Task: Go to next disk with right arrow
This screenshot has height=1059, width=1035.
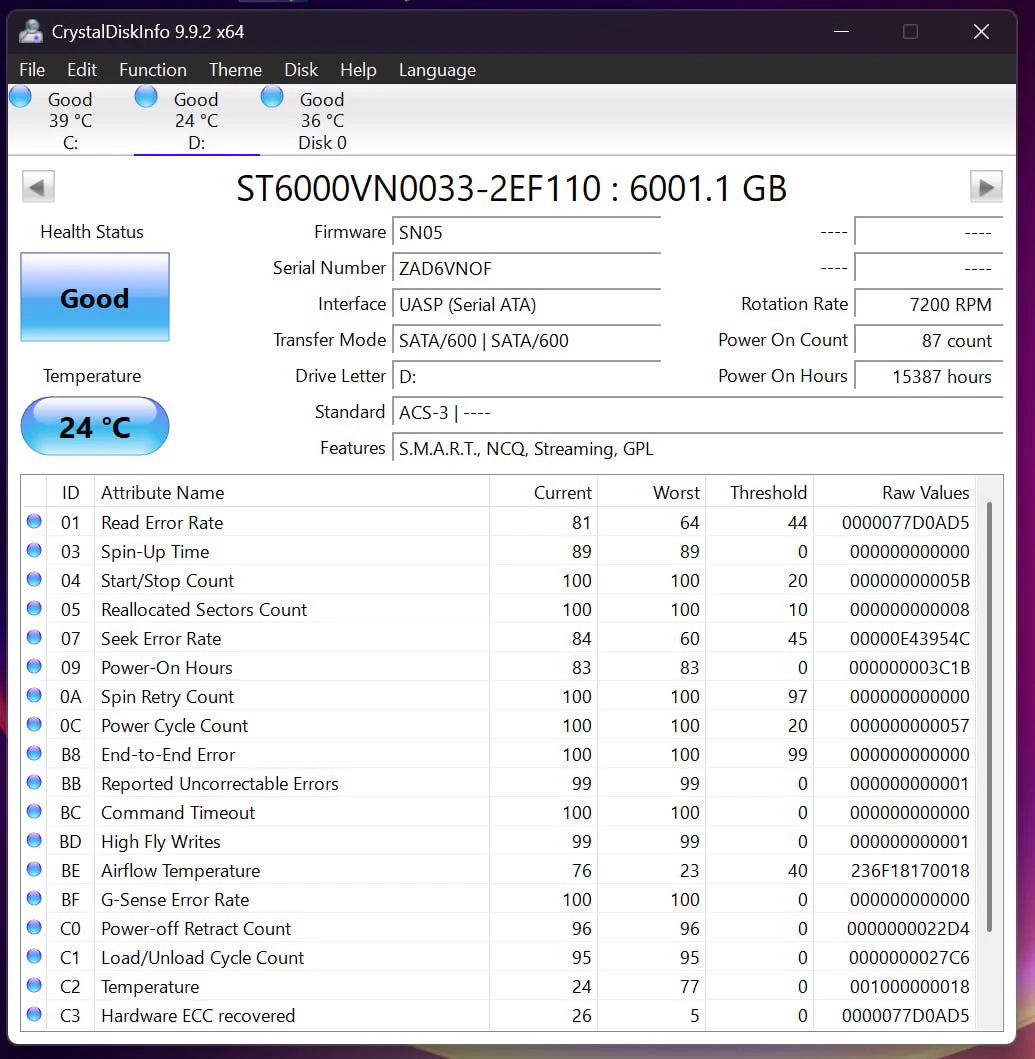Action: click(x=986, y=187)
